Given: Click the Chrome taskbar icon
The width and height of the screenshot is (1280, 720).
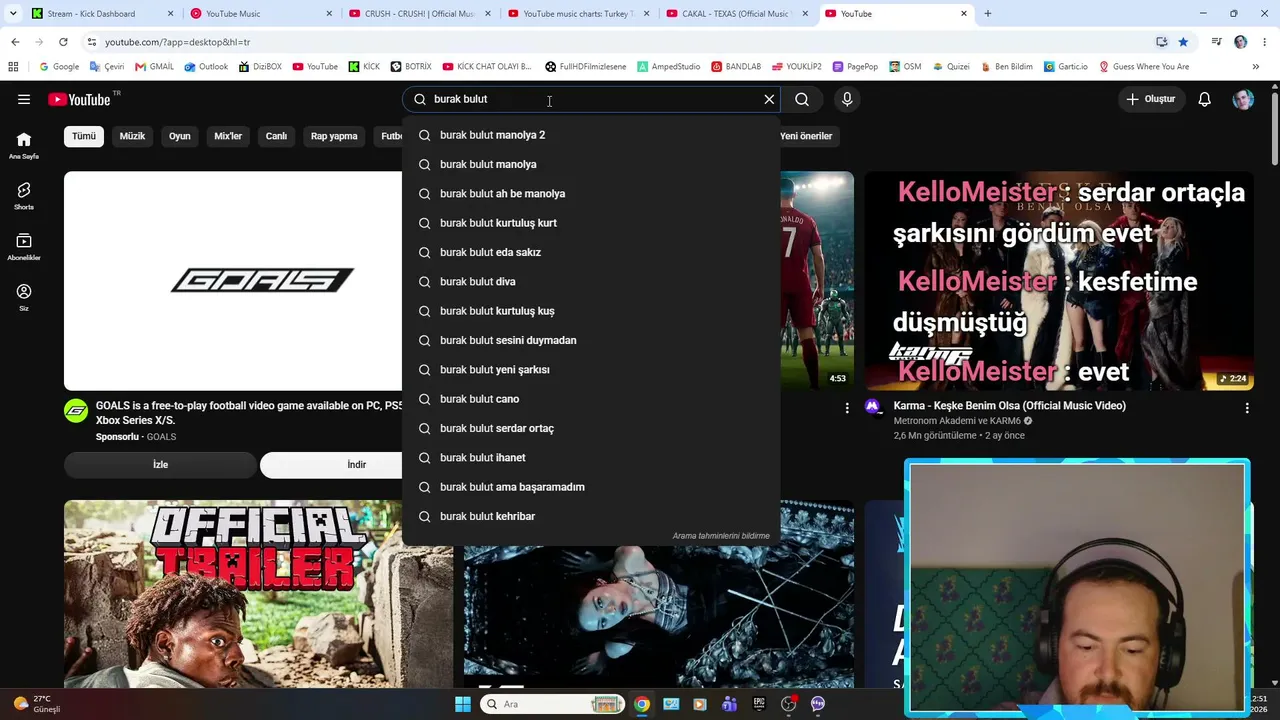Looking at the screenshot, I should (x=642, y=704).
